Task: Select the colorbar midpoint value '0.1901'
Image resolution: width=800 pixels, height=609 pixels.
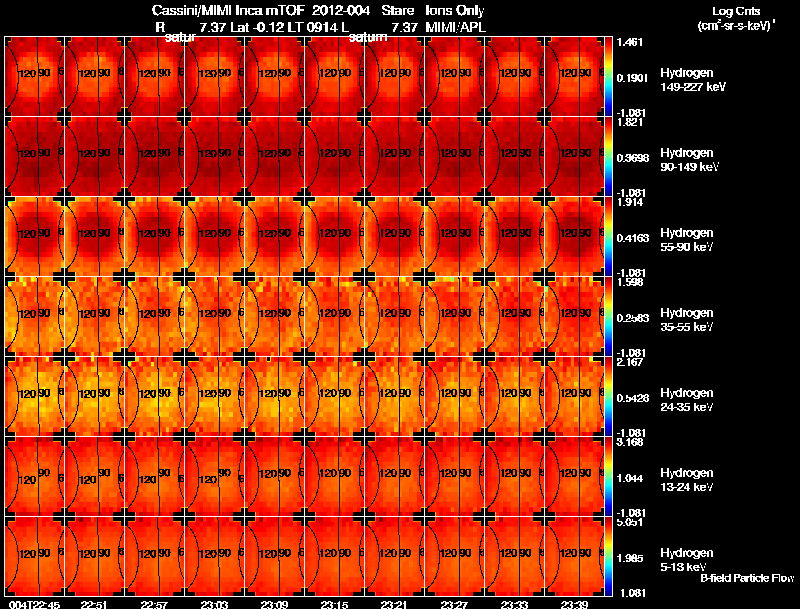Action: pyautogui.click(x=632, y=78)
